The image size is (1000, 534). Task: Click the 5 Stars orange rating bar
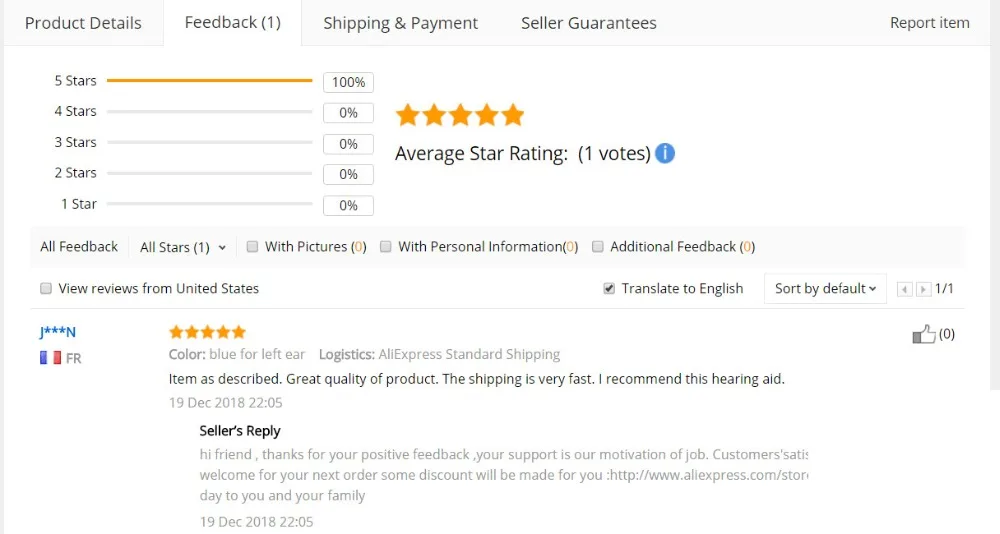(x=209, y=80)
